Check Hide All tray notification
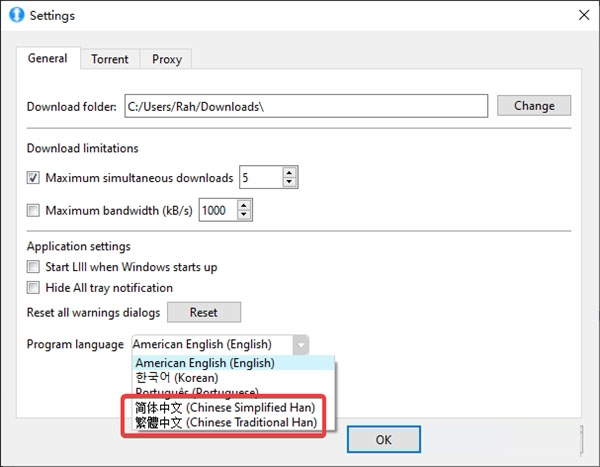 [x=34, y=288]
